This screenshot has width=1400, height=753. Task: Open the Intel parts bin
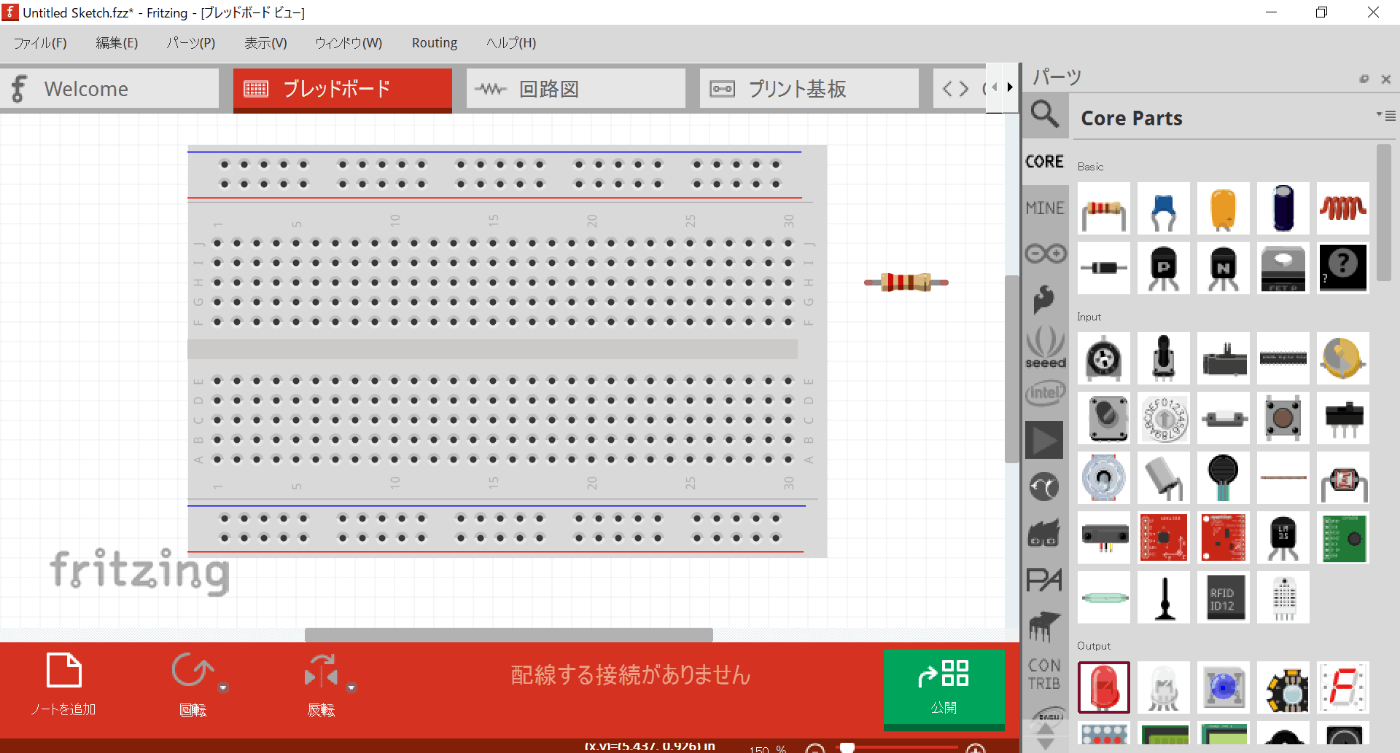(x=1044, y=394)
